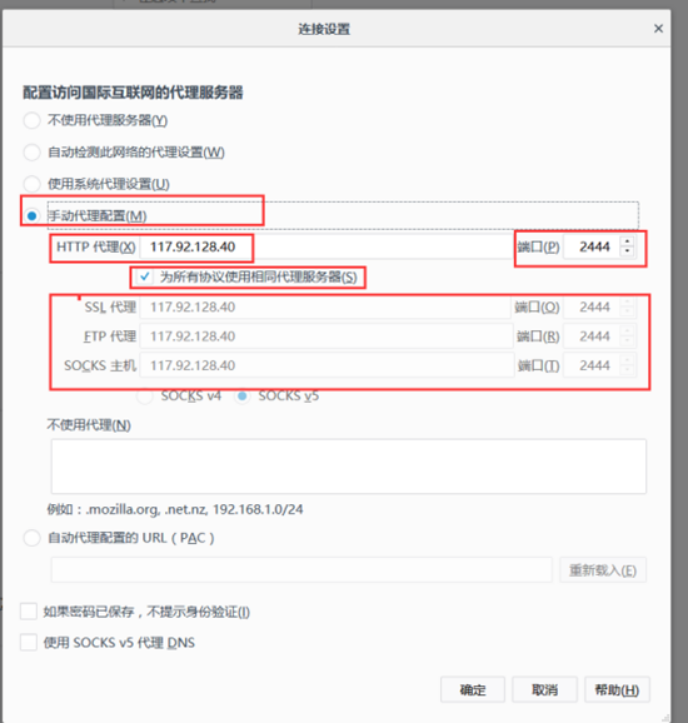The height and width of the screenshot is (723, 688).
Task: Select 手动代理配置 radio button
Action: pos(32,216)
